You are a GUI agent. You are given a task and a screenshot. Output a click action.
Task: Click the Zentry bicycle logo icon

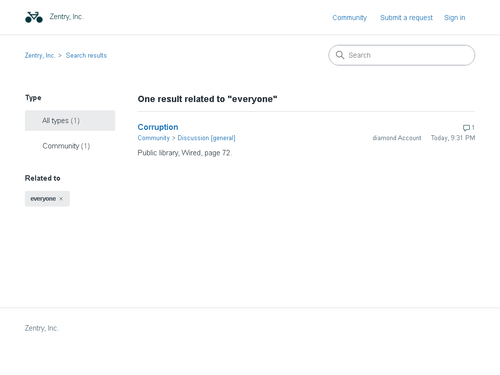(x=34, y=17)
